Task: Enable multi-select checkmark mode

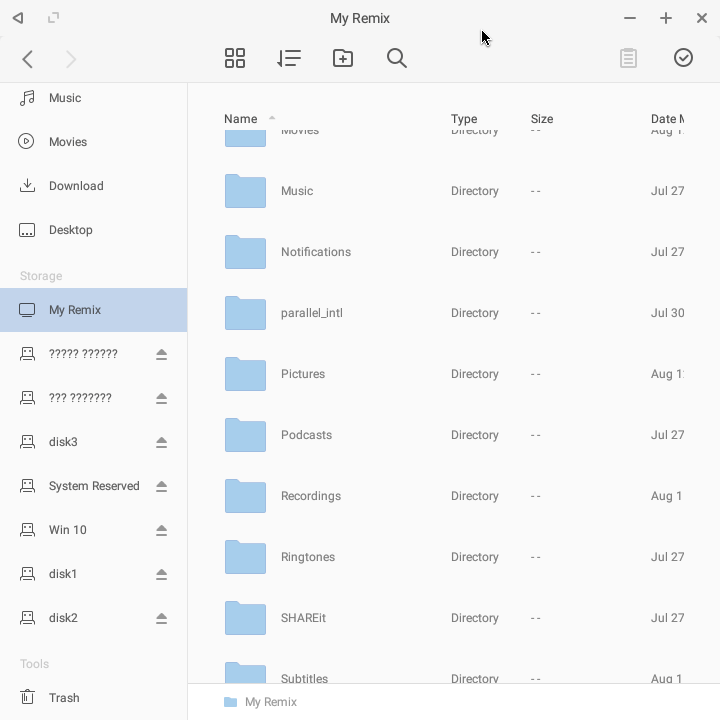Action: tap(683, 58)
